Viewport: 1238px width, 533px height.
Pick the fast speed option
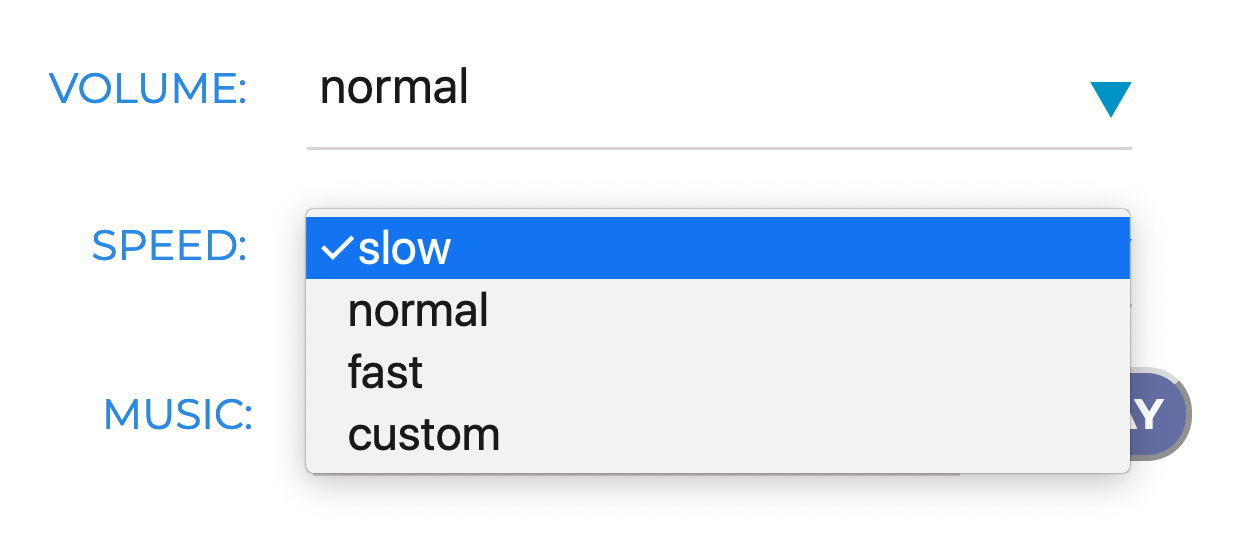click(385, 373)
